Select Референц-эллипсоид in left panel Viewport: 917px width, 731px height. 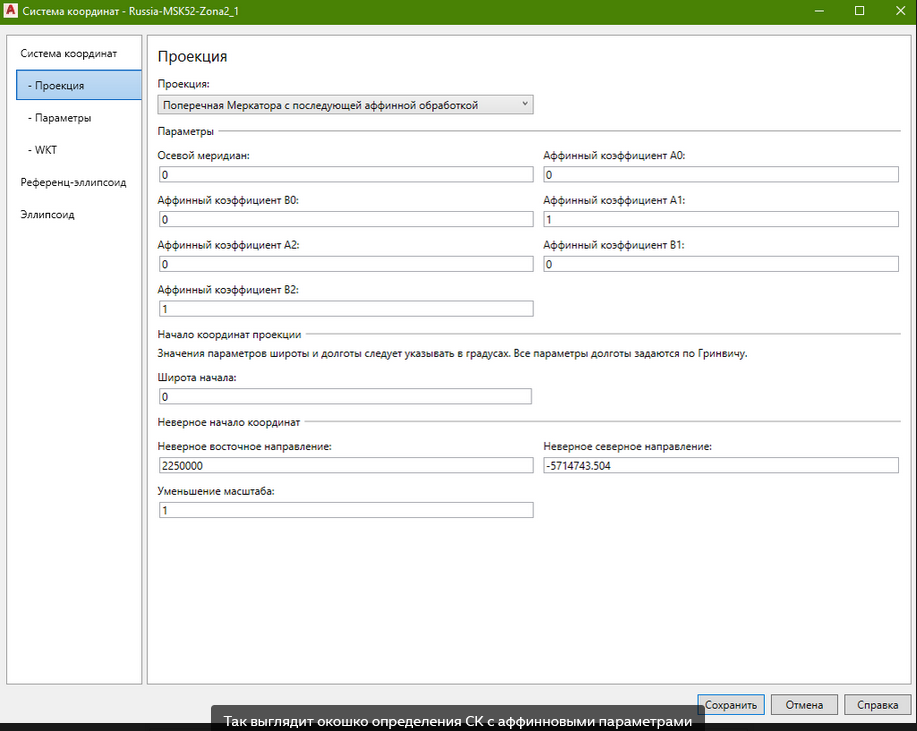tap(73, 182)
